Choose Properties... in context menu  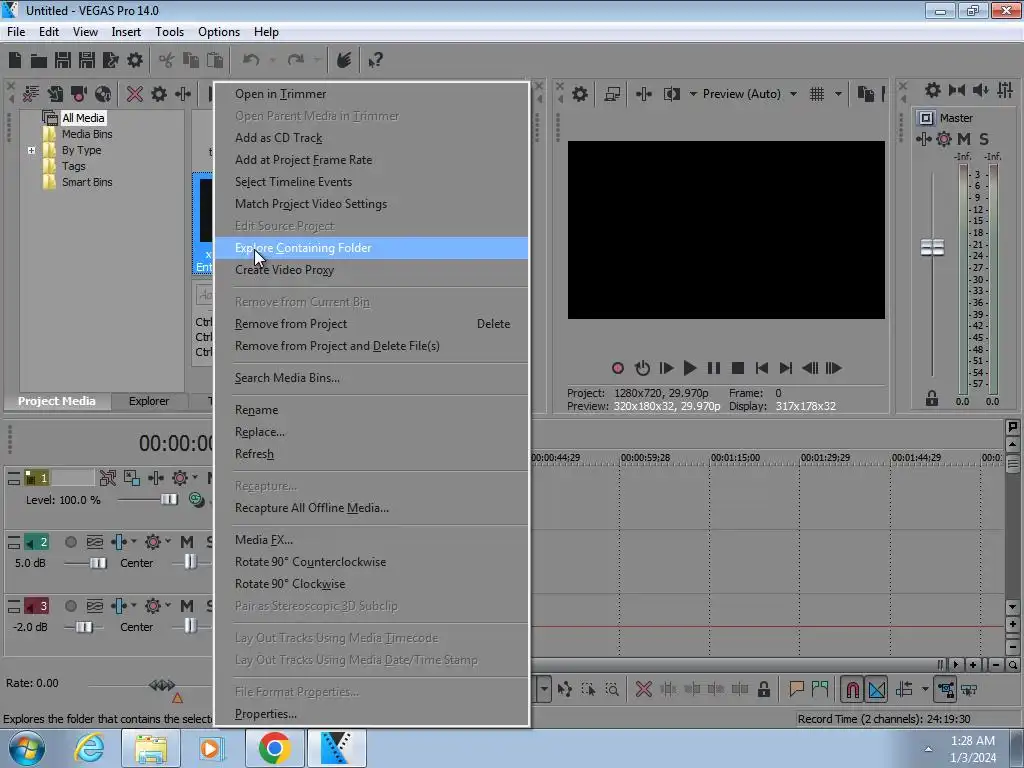click(371, 713)
